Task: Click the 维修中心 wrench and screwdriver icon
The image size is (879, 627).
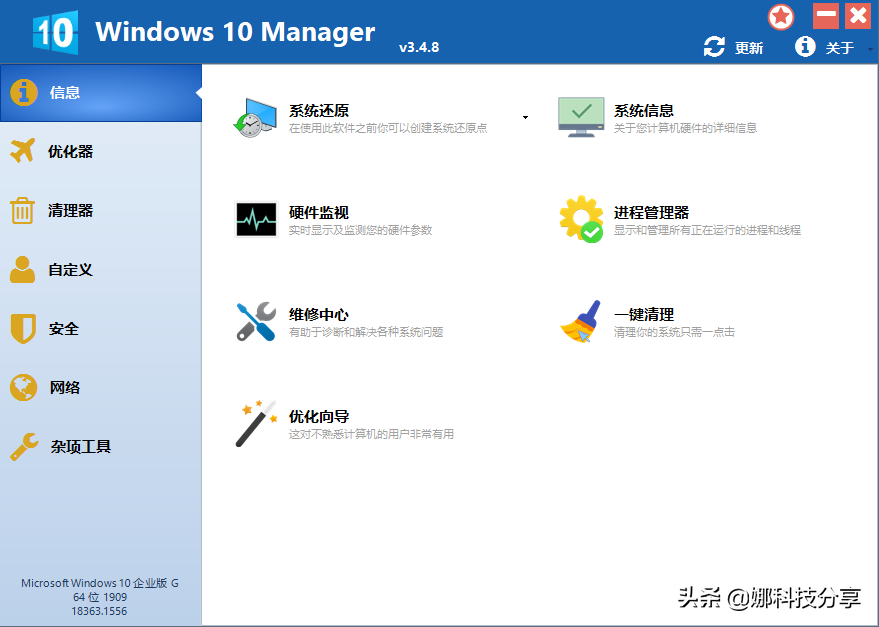Action: coord(256,321)
